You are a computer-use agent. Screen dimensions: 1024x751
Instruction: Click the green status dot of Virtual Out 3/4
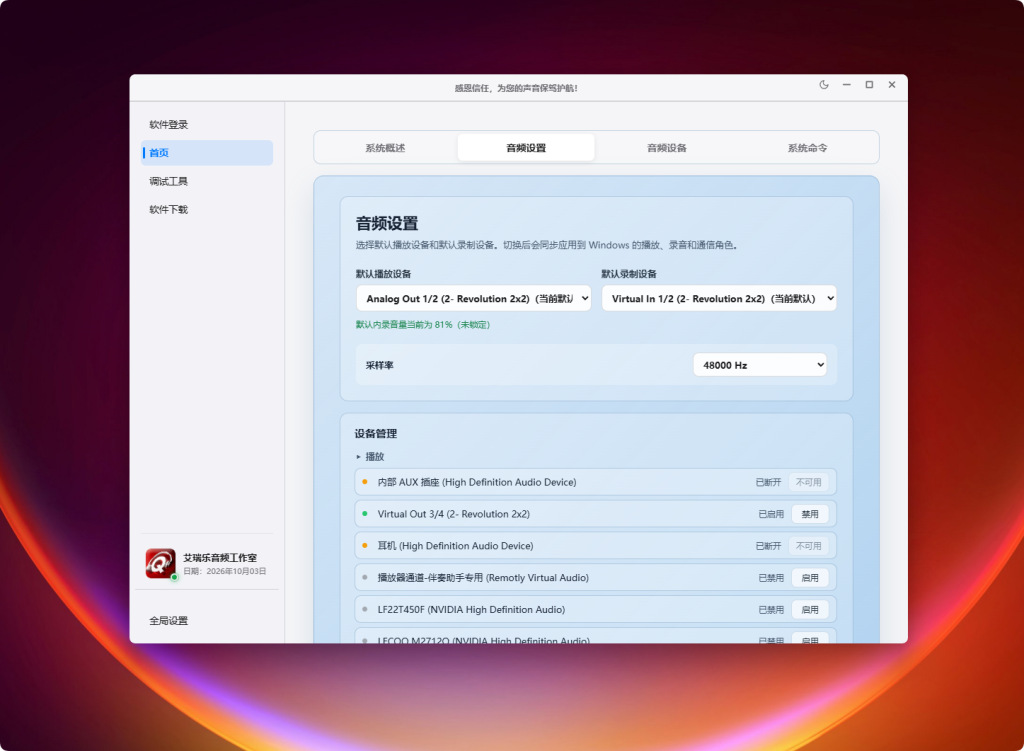[364, 514]
